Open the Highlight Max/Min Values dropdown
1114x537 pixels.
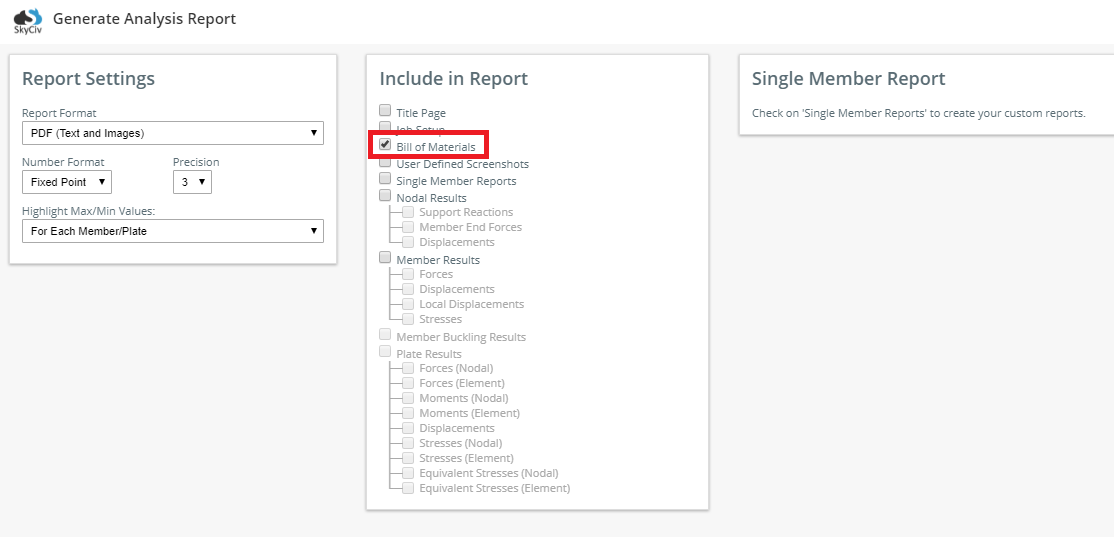tap(173, 231)
